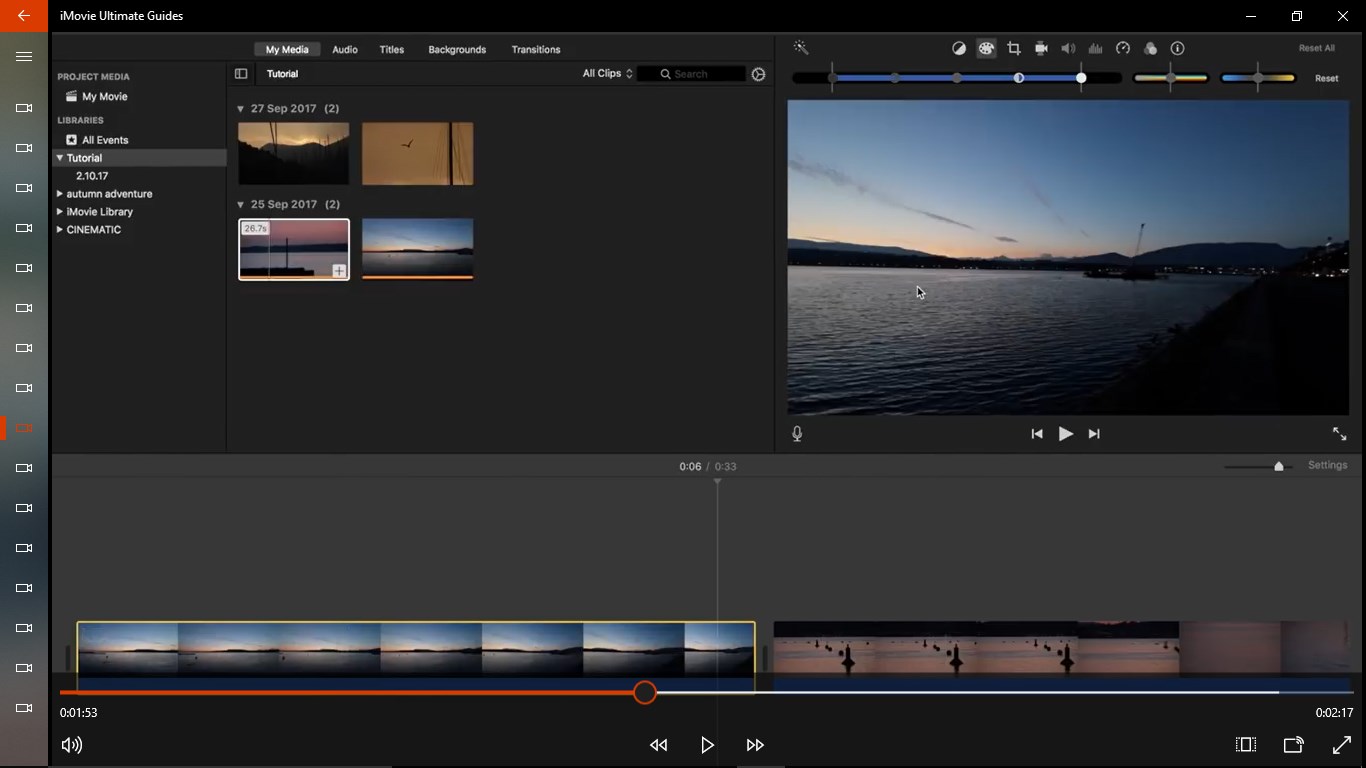The height and width of the screenshot is (768, 1366).
Task: Click the orange video seek bar handle
Action: coord(645,692)
